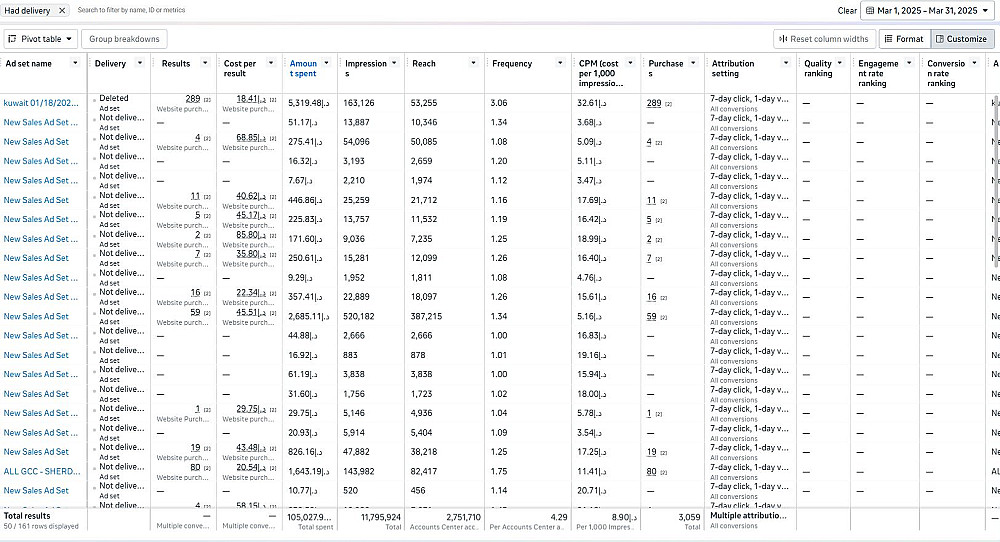This screenshot has height=542, width=1000.
Task: Open Results column menu arrow
Action: (205, 62)
